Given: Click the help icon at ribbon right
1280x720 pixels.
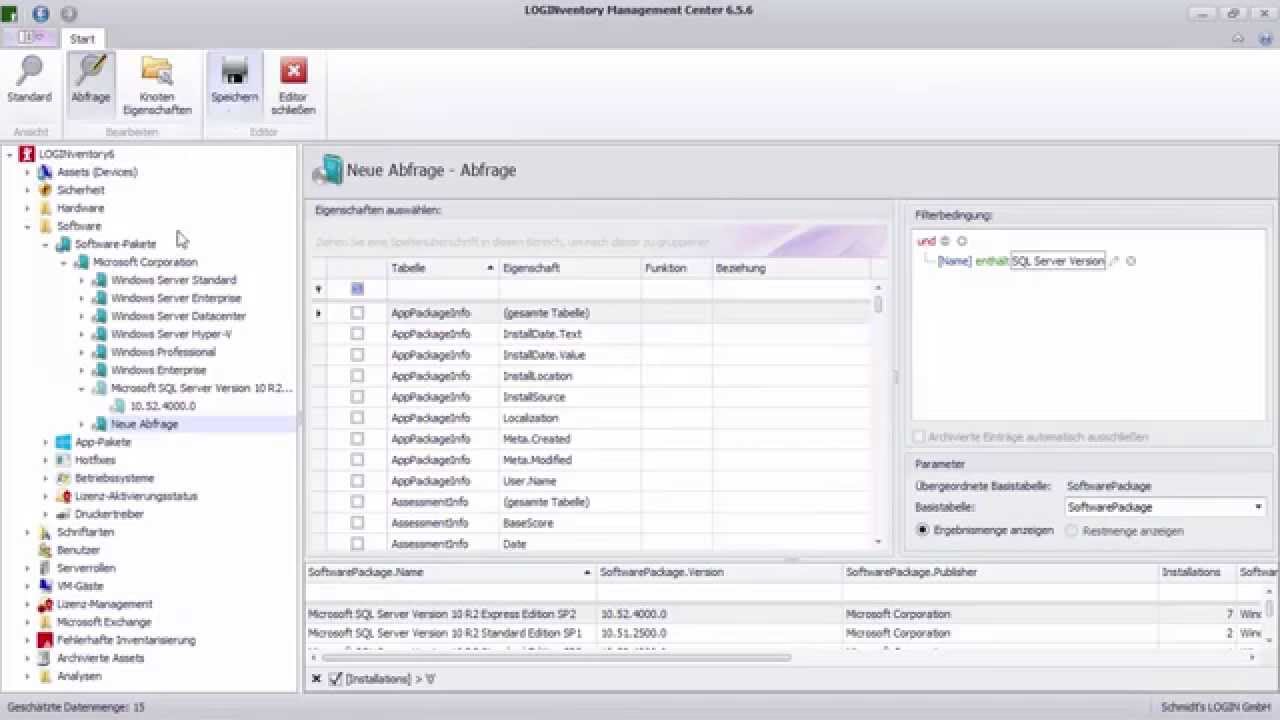Looking at the screenshot, I should (x=1265, y=38).
